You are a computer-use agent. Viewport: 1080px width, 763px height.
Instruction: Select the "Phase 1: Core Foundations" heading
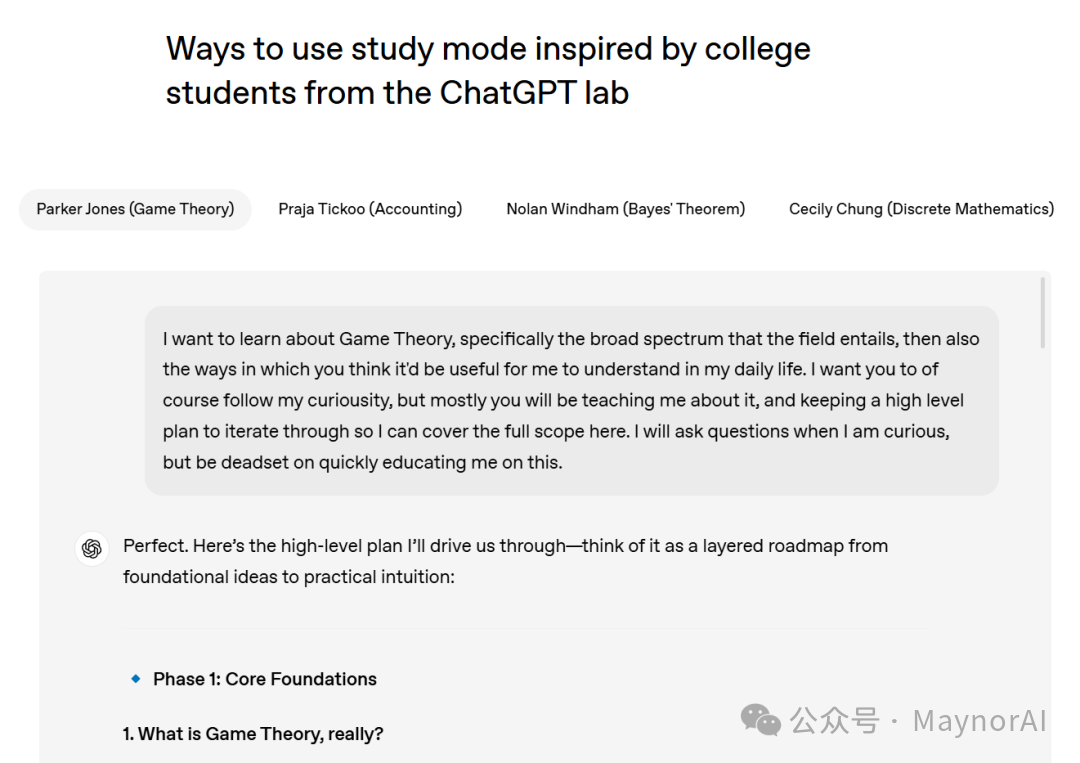(265, 679)
